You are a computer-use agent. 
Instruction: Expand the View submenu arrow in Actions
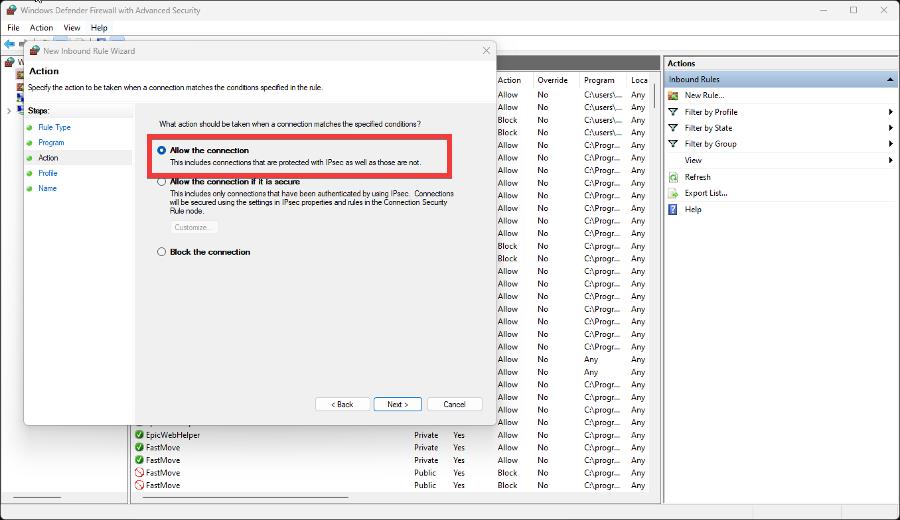tap(890, 160)
